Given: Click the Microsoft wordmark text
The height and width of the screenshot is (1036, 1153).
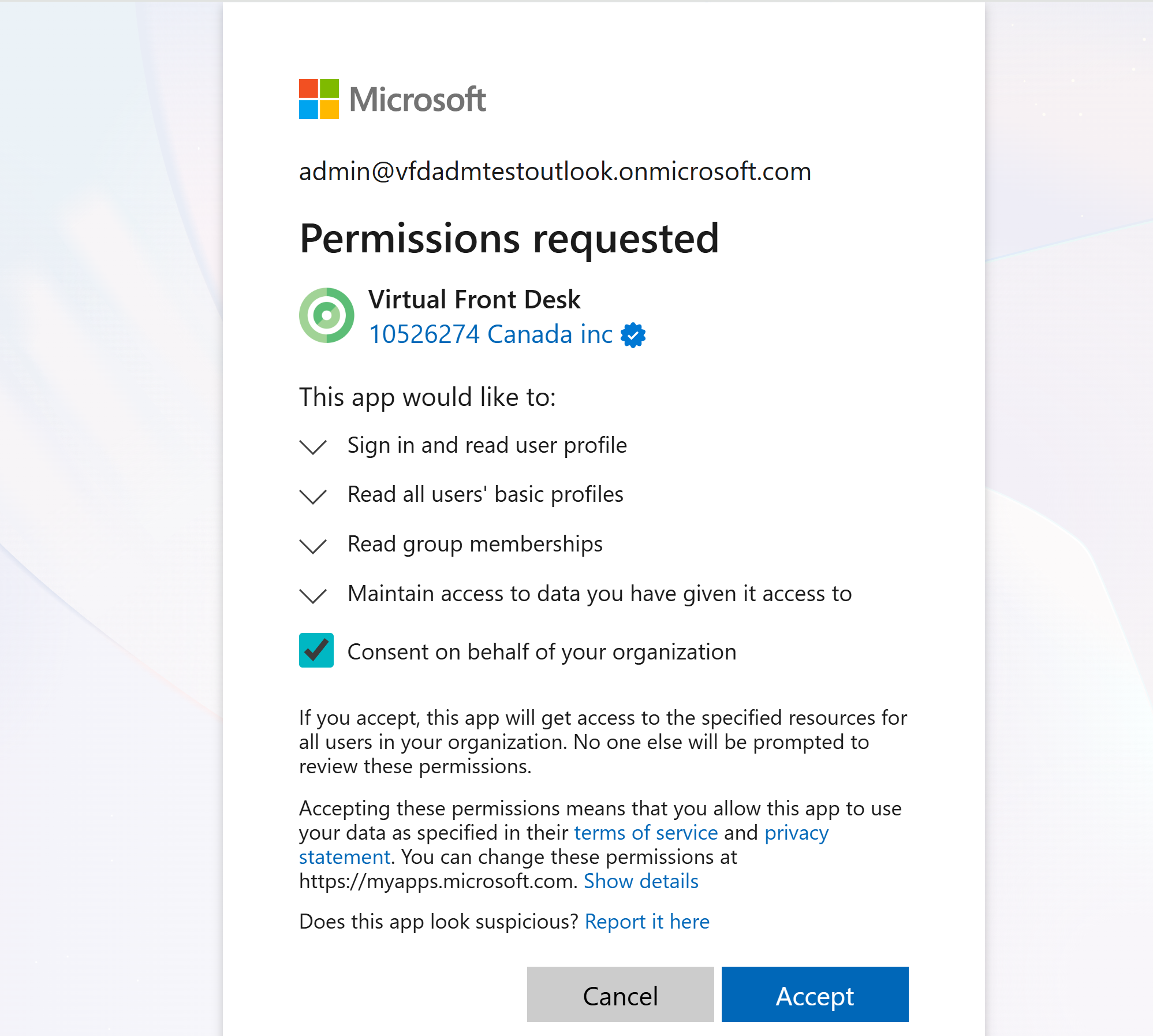Looking at the screenshot, I should (417, 99).
